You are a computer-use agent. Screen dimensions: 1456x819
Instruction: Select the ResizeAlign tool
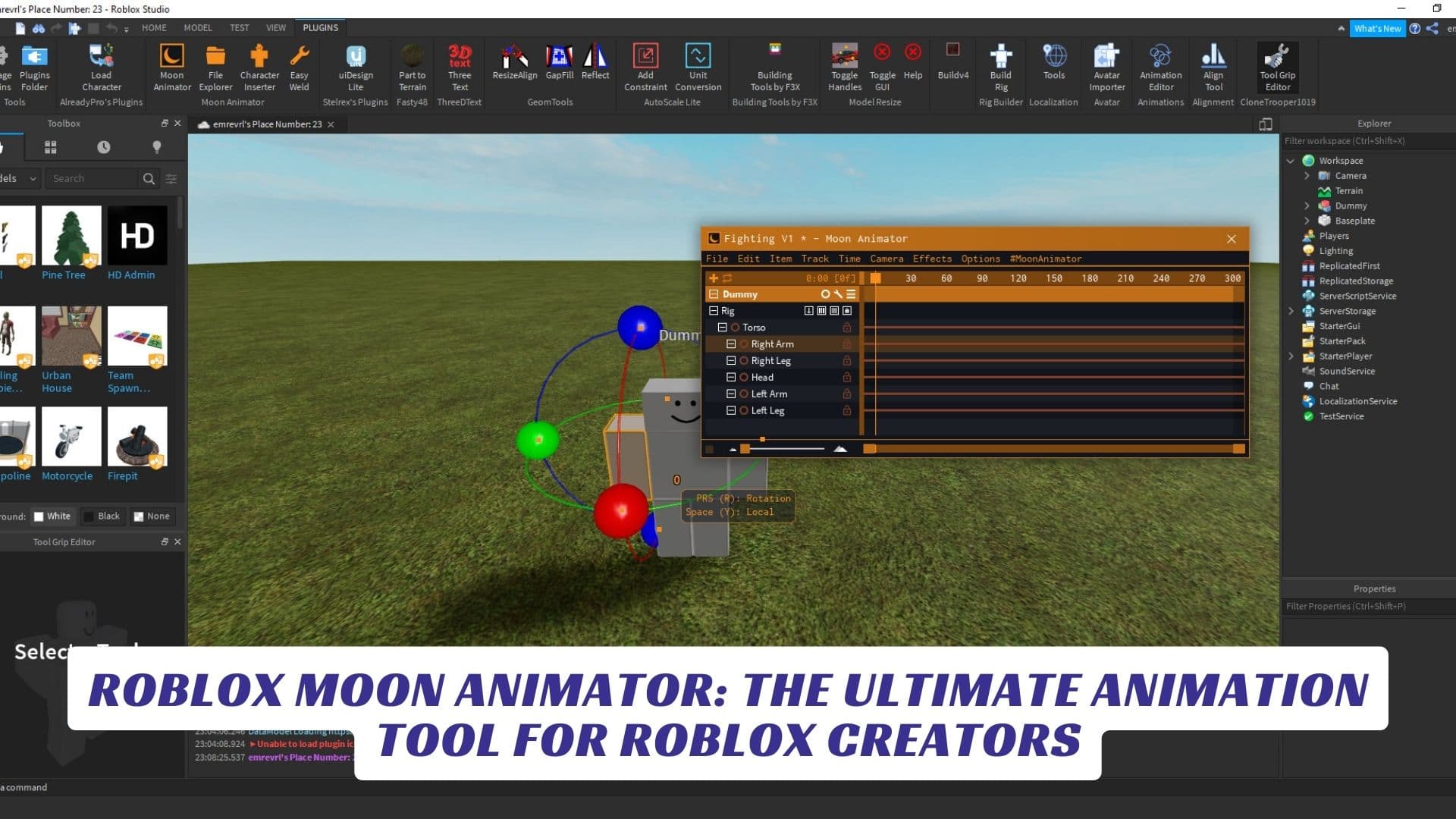(x=514, y=62)
